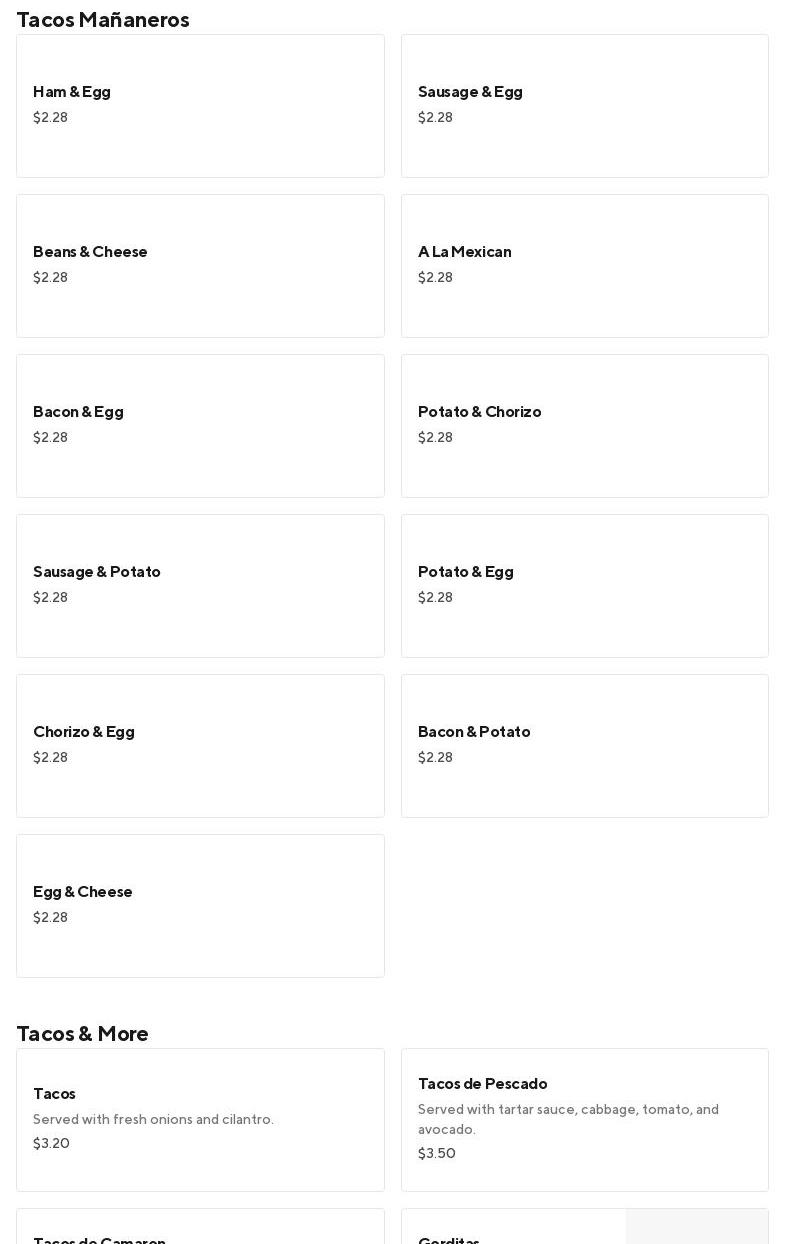The width and height of the screenshot is (785, 1244).
Task: Click the $3.50 price under Tacos de Pescado
Action: 437,1153
